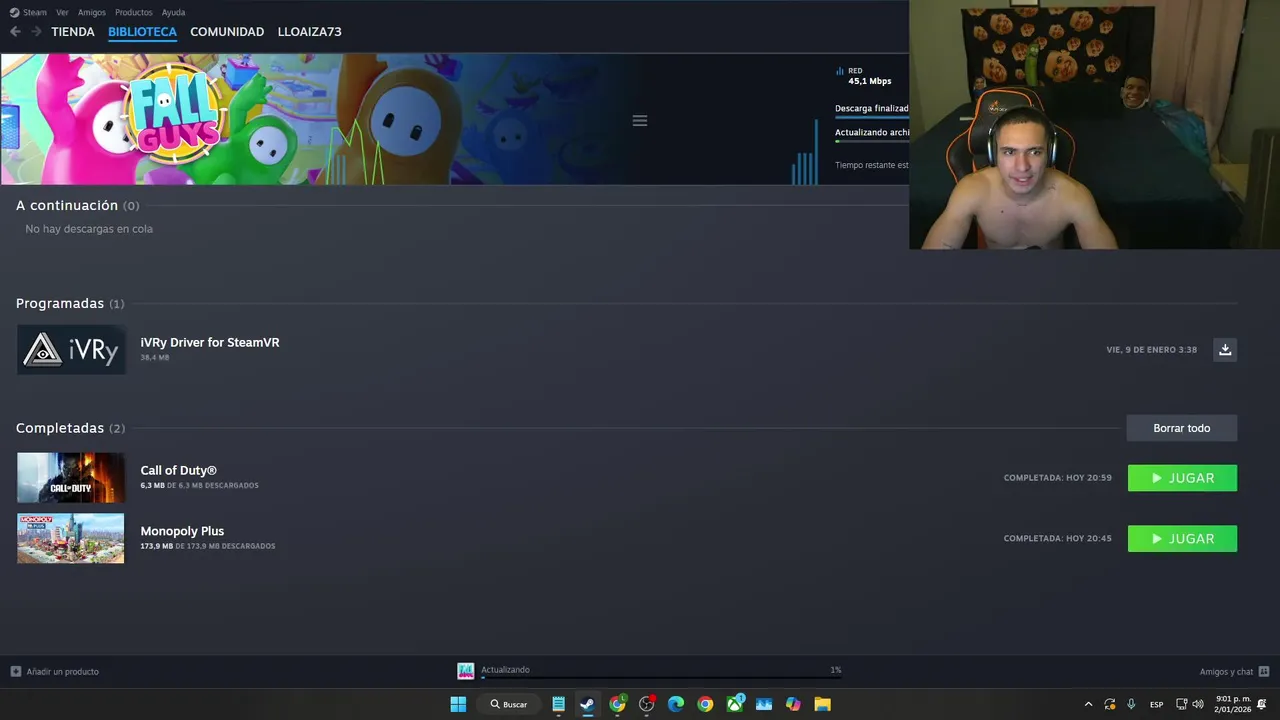Go forward with the right arrow
The image size is (1280, 720).
[x=36, y=32]
